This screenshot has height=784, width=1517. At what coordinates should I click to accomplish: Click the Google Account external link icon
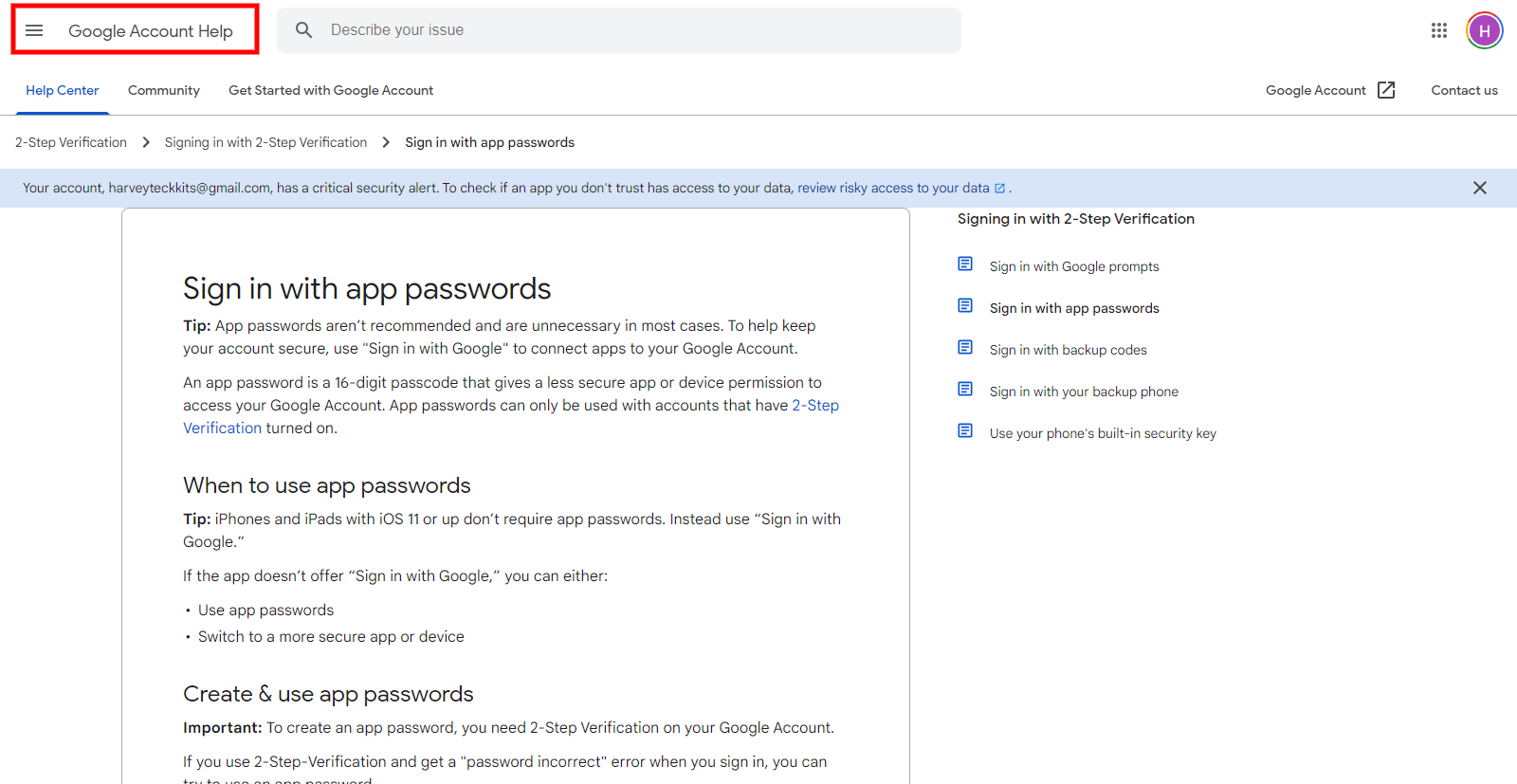1386,90
